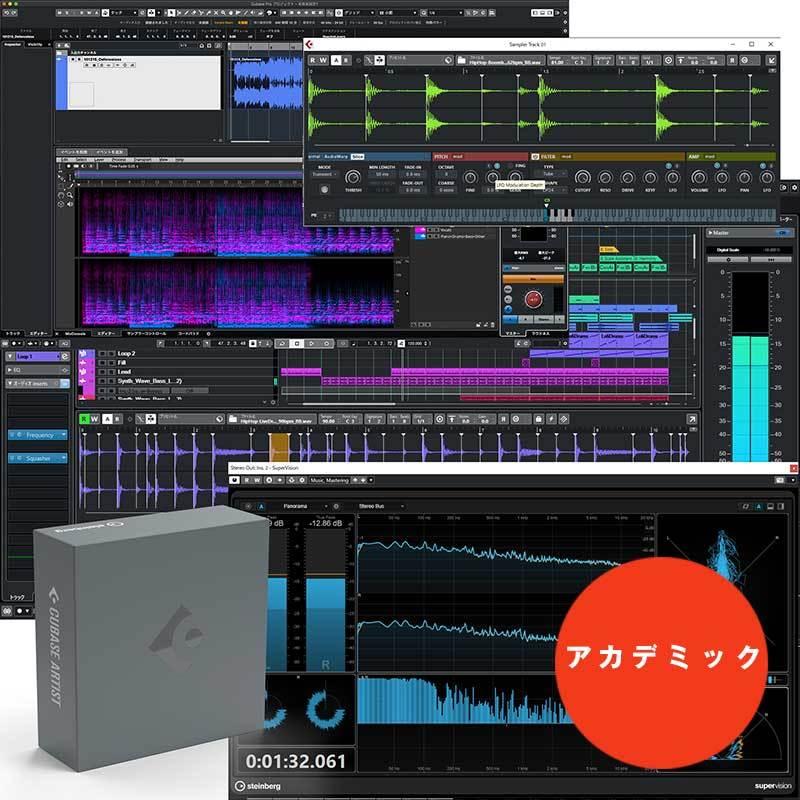This screenshot has height=800, width=800.
Task: Open the Squasher insert slot dropdown arrow
Action: coord(64,458)
